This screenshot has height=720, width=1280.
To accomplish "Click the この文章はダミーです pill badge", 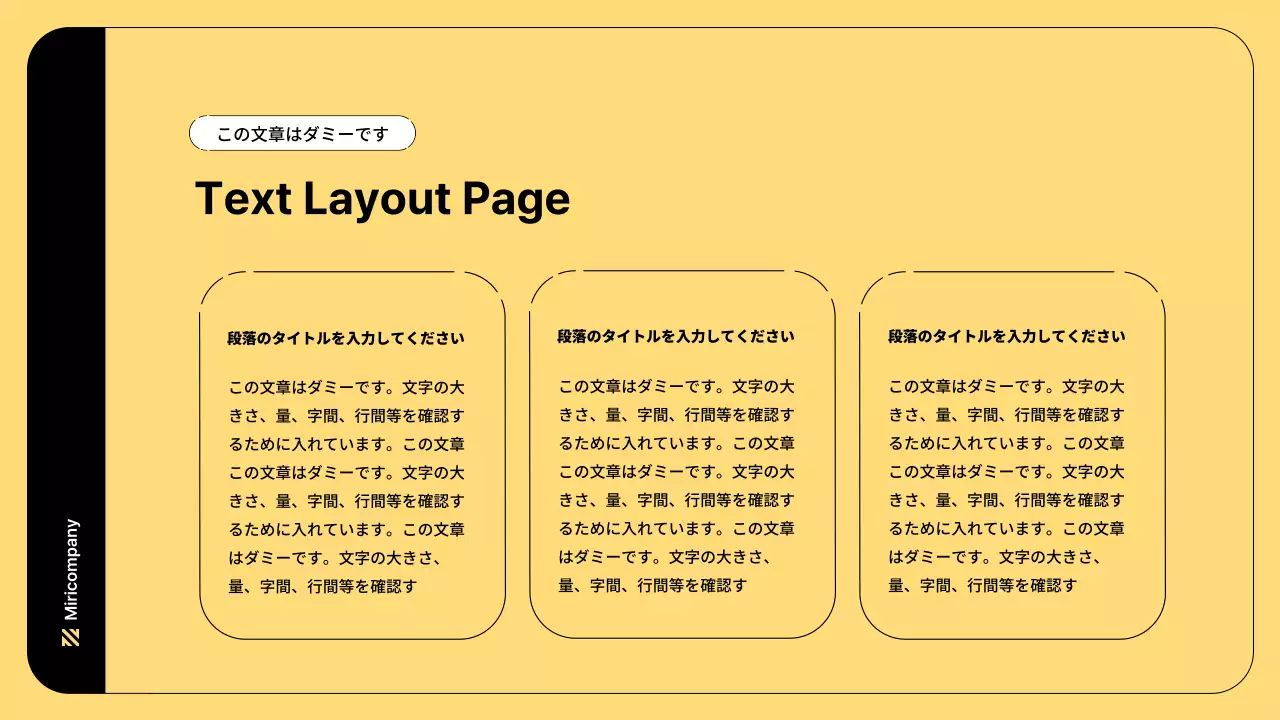I will click(301, 133).
